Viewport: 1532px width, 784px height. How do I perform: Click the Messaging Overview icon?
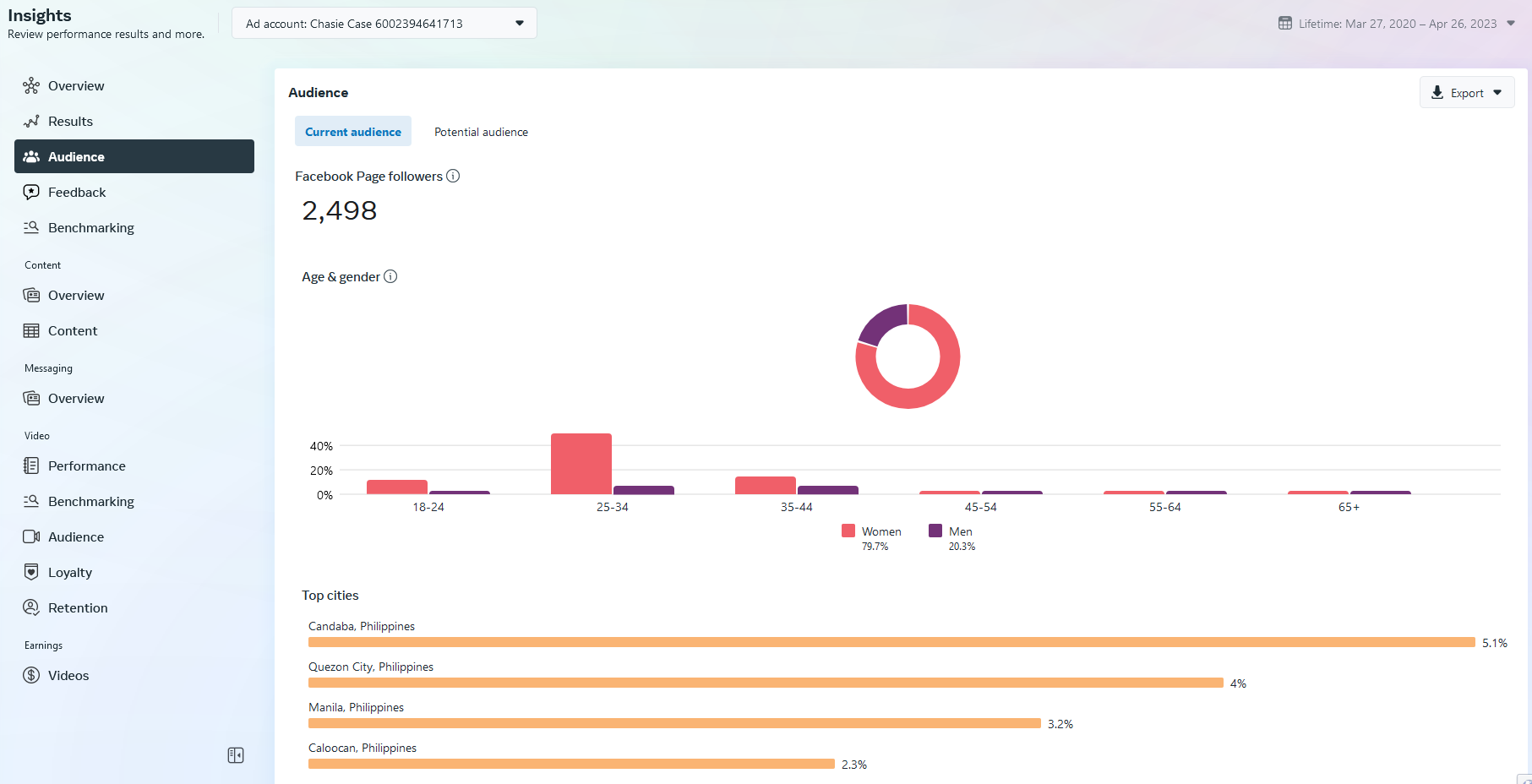point(31,398)
